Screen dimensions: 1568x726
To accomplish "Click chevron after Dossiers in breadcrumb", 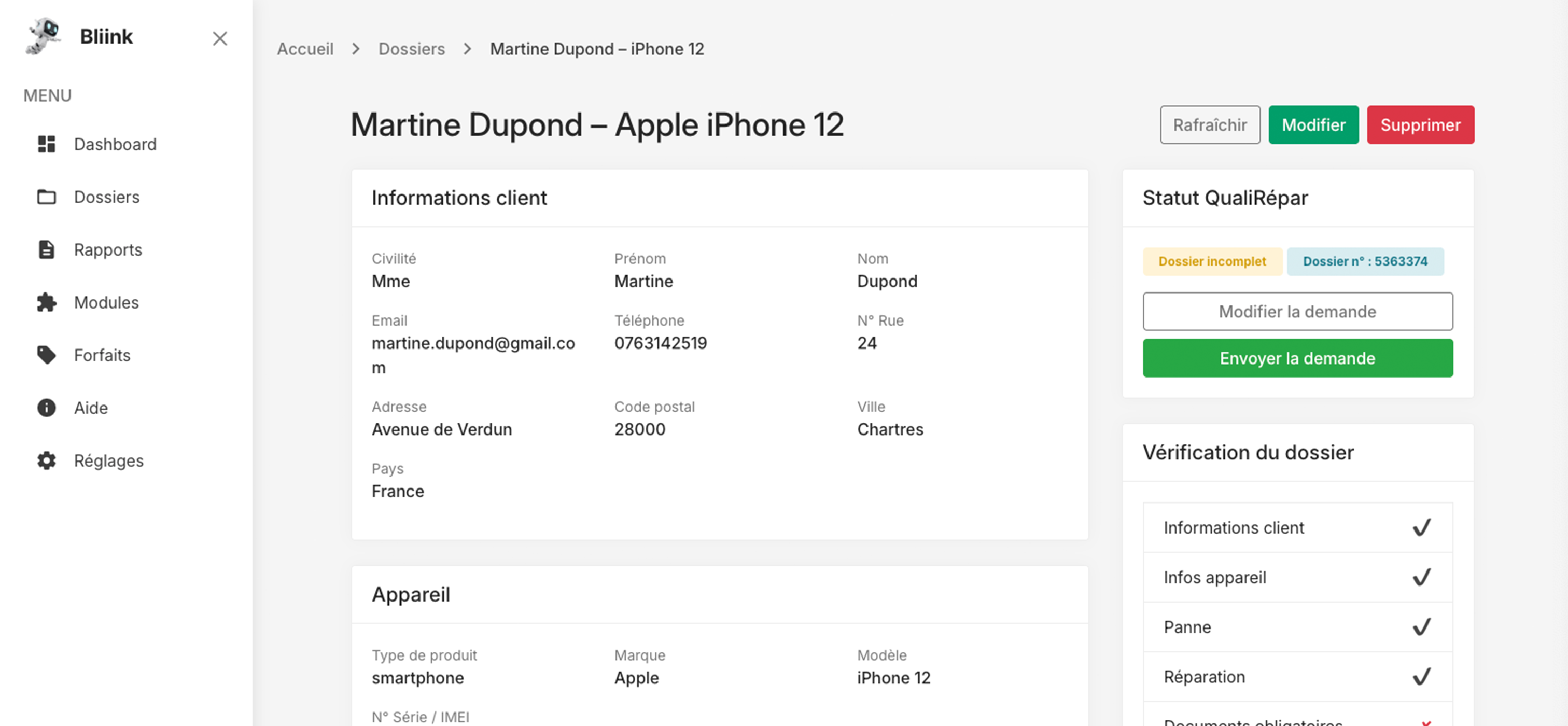I will [x=468, y=49].
